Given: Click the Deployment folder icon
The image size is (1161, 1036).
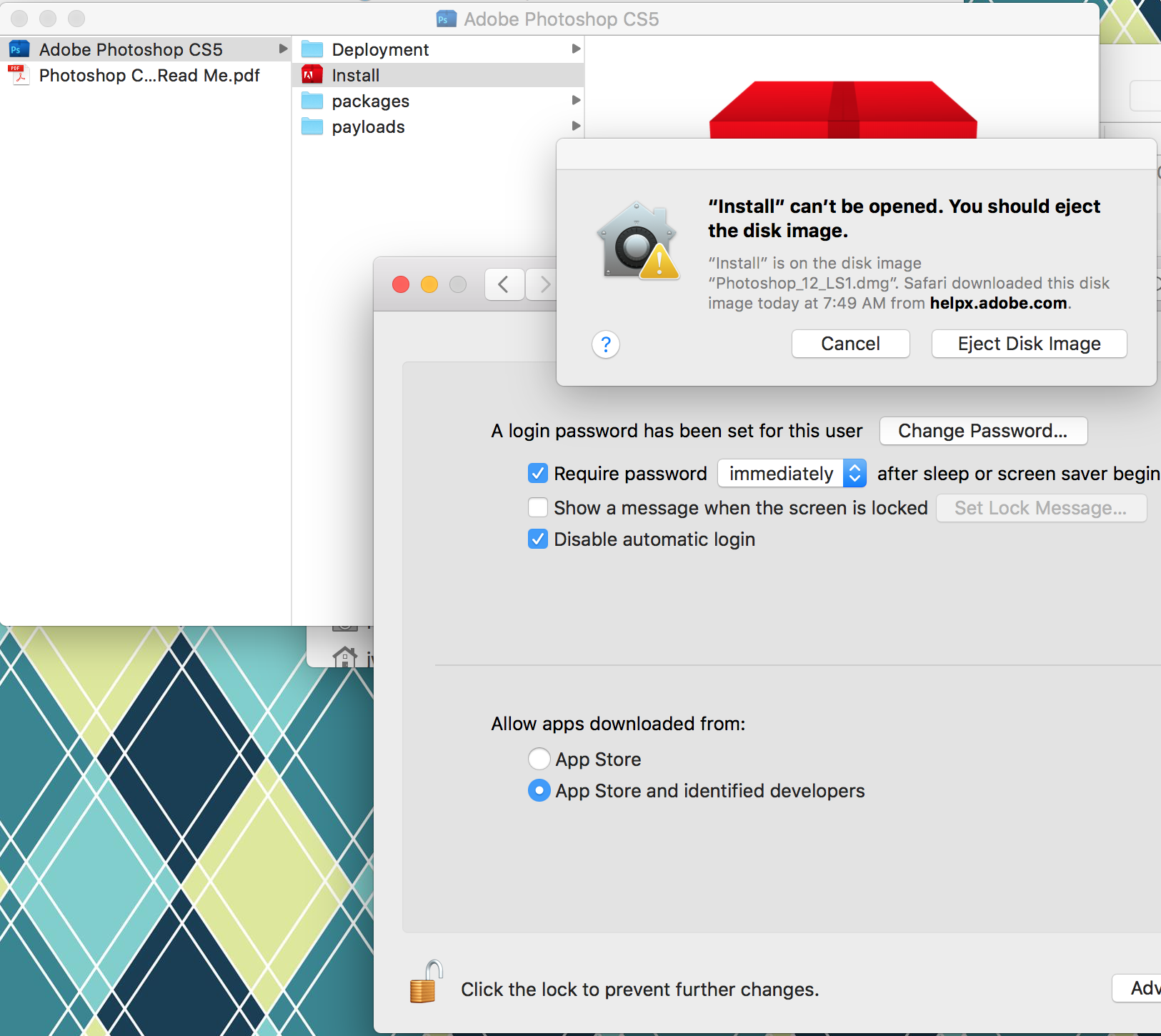Looking at the screenshot, I should [x=312, y=49].
